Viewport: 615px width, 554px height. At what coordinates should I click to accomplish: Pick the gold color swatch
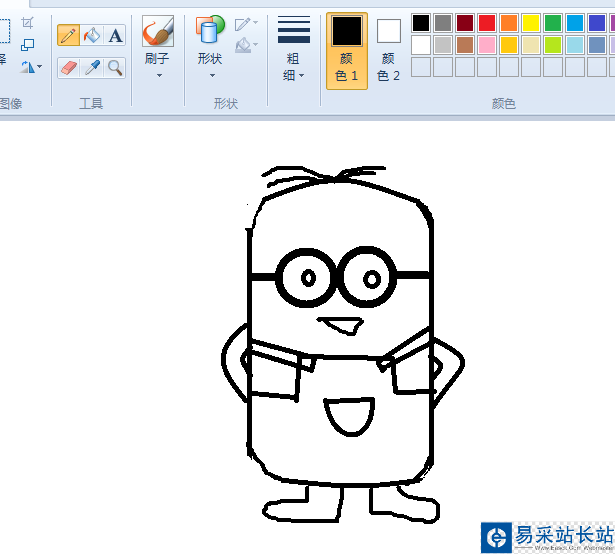click(509, 45)
